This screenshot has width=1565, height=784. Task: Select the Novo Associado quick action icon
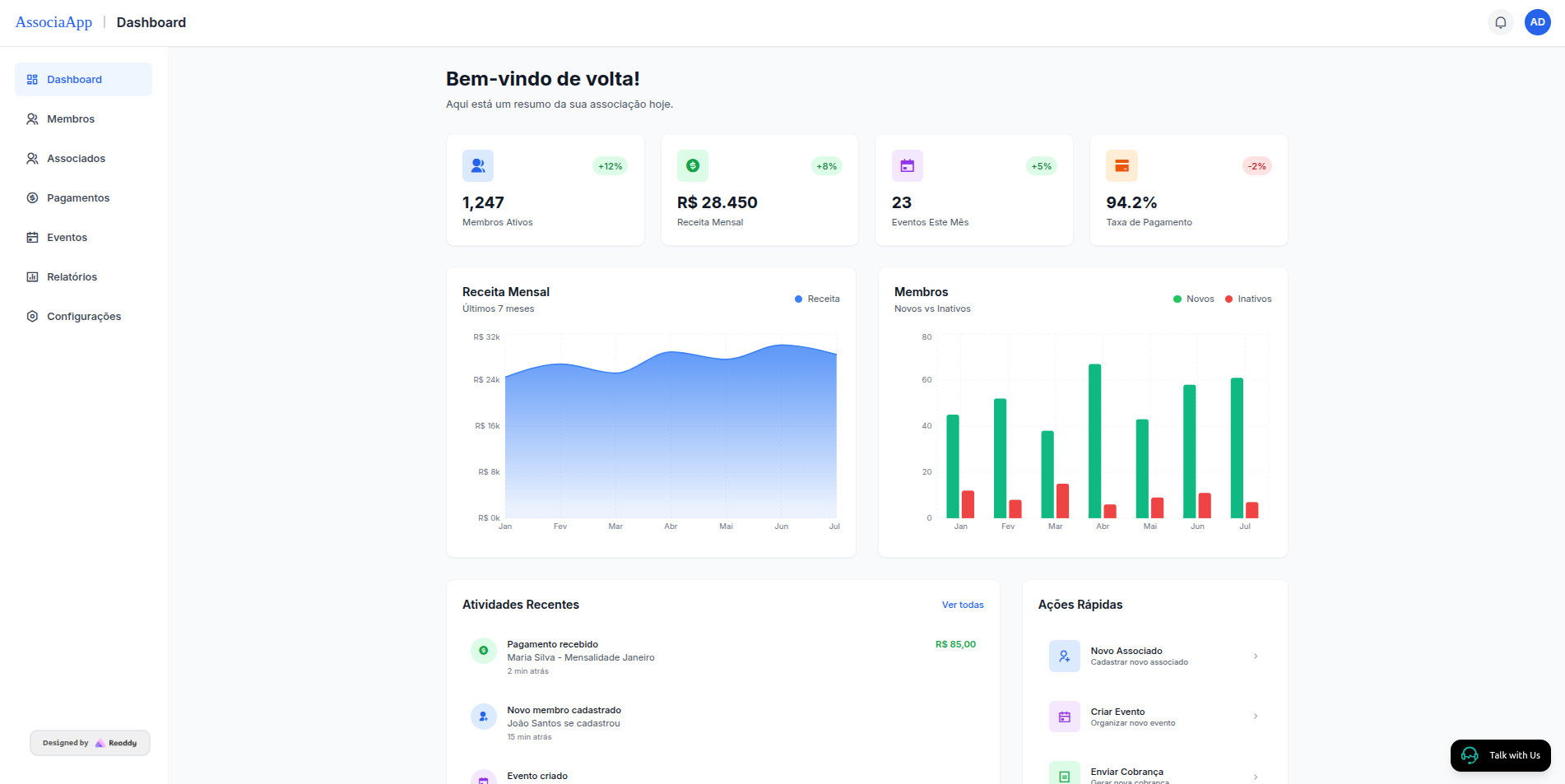(1064, 656)
